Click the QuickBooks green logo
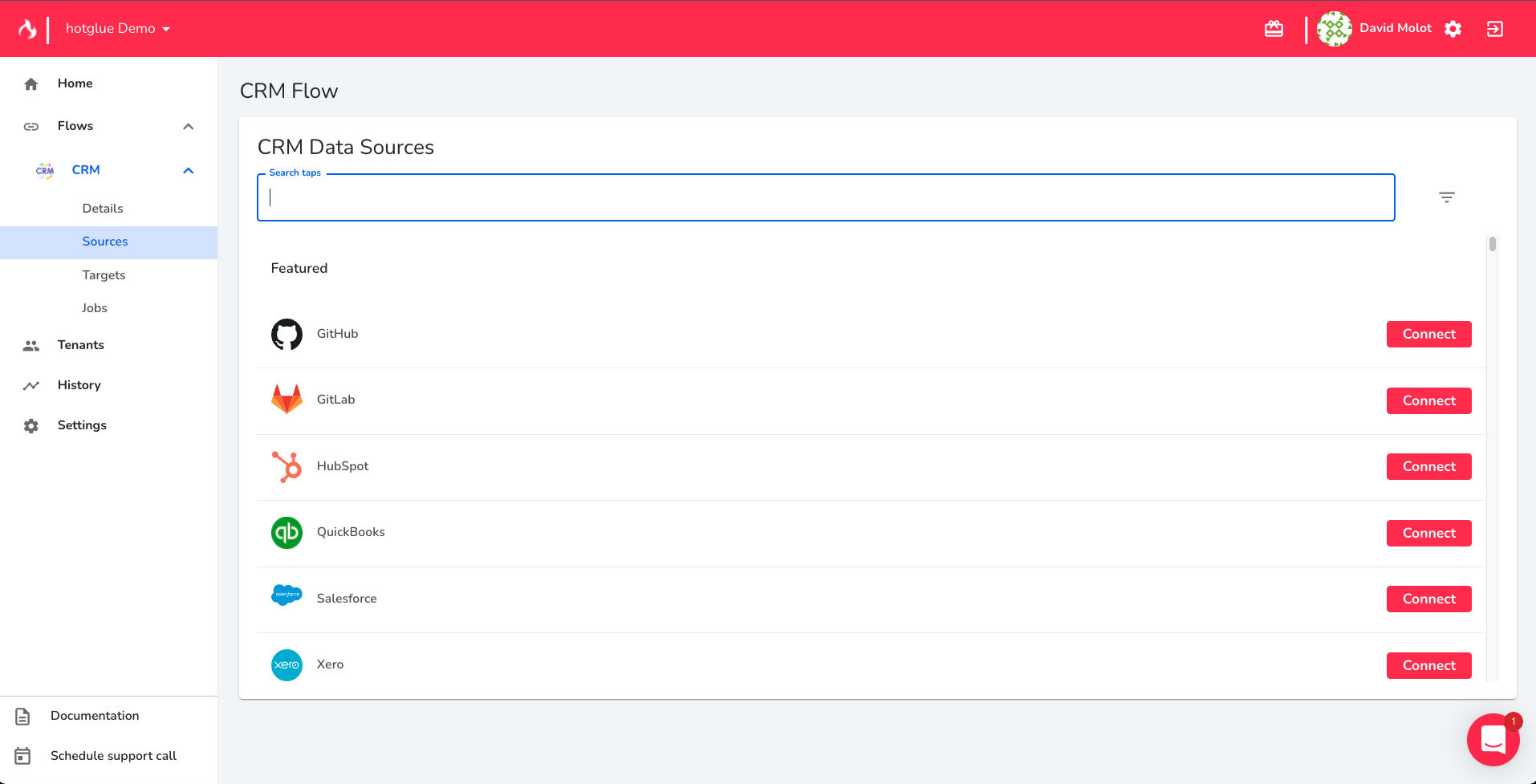The width and height of the screenshot is (1536, 784). click(286, 533)
